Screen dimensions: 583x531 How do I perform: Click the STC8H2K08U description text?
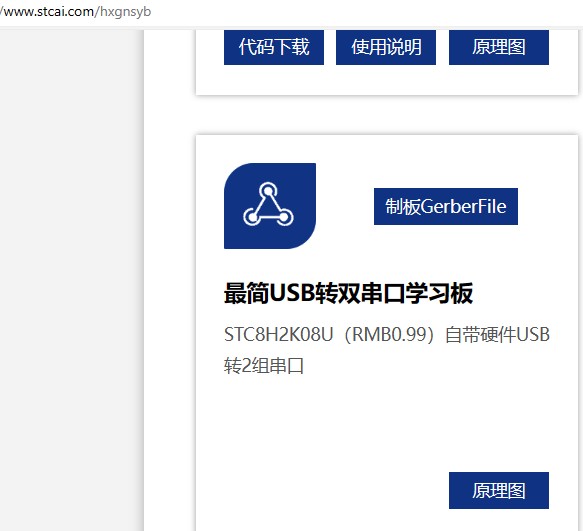click(x=387, y=350)
